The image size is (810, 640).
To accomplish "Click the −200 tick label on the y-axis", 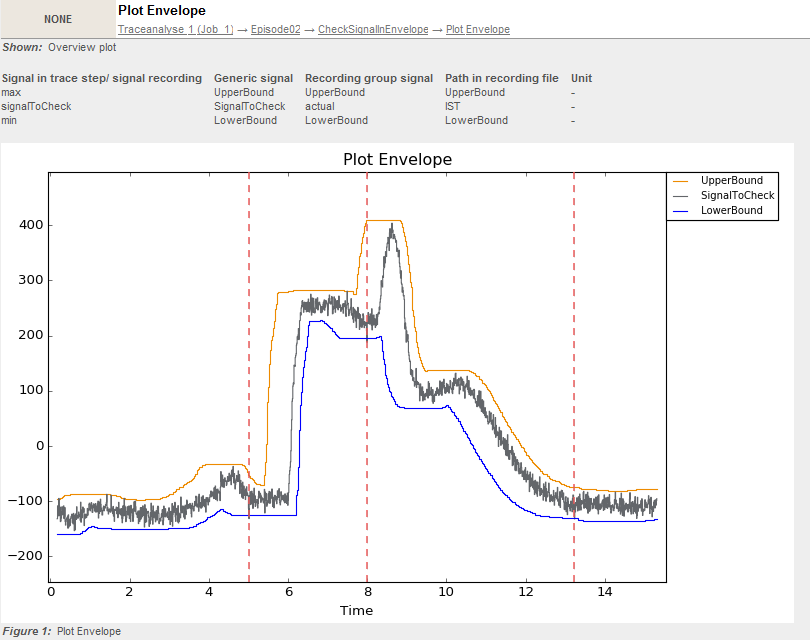I will 25,556.
